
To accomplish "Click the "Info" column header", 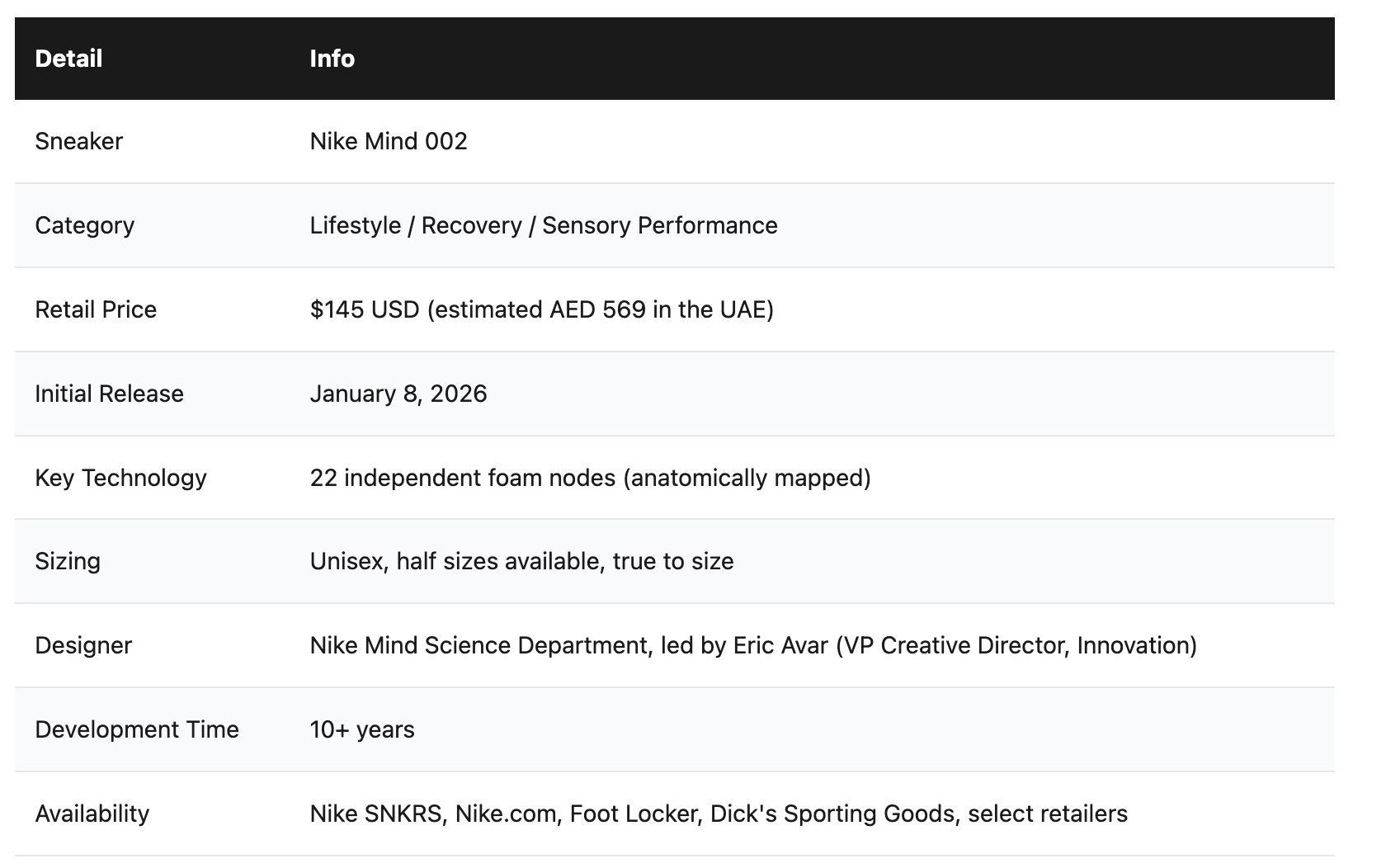I will pos(332,59).
